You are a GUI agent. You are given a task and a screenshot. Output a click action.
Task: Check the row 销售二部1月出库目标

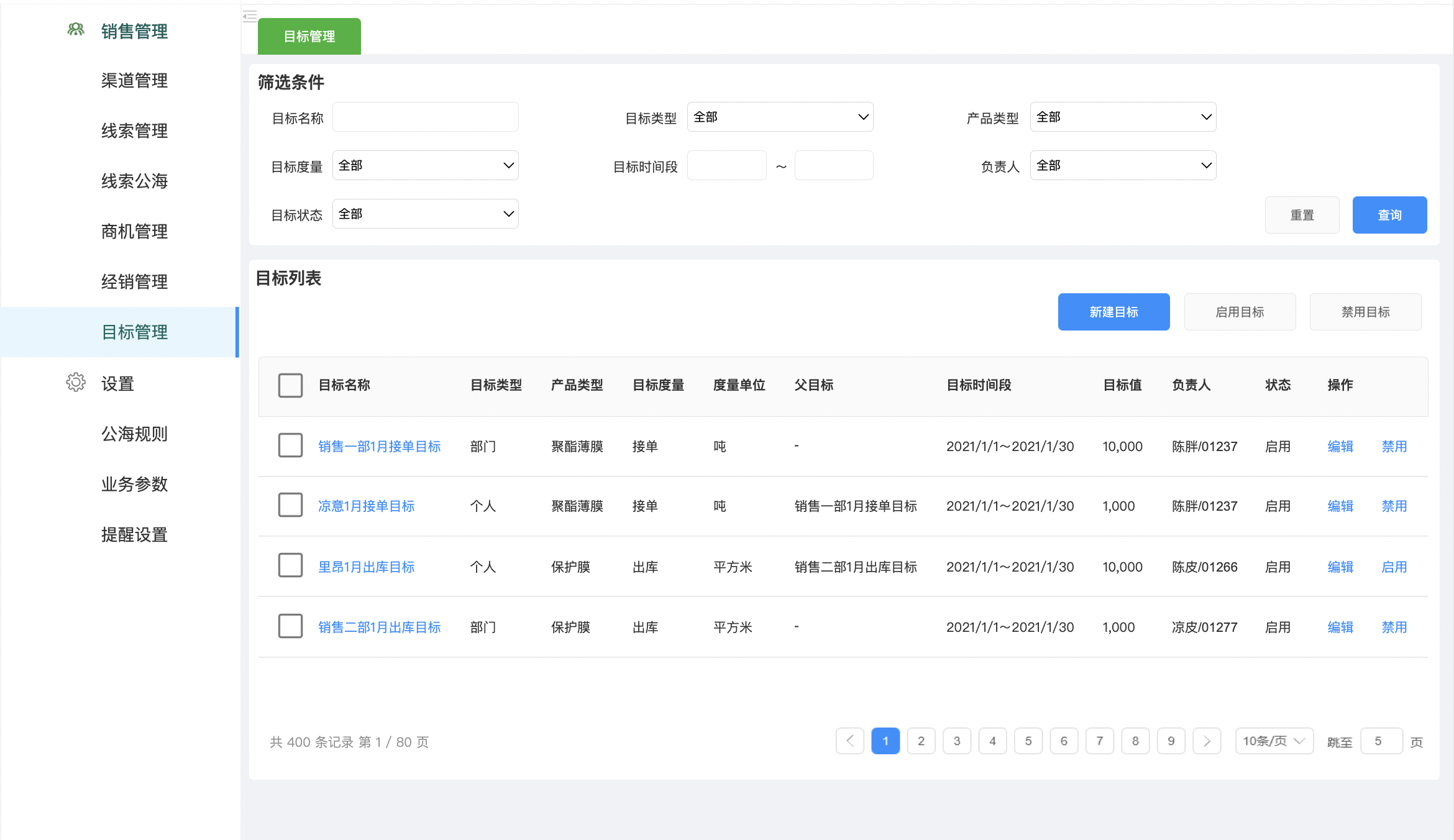point(290,626)
